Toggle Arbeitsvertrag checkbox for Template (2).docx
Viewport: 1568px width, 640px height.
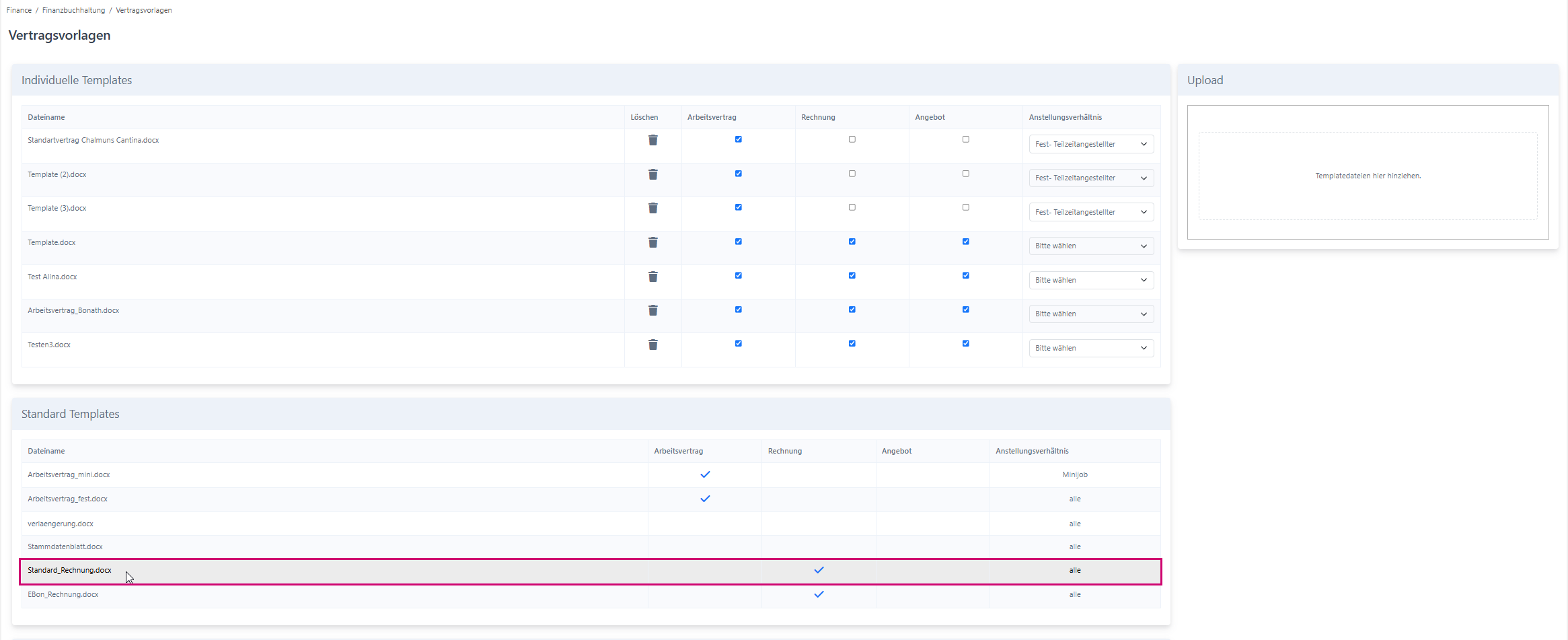[739, 174]
